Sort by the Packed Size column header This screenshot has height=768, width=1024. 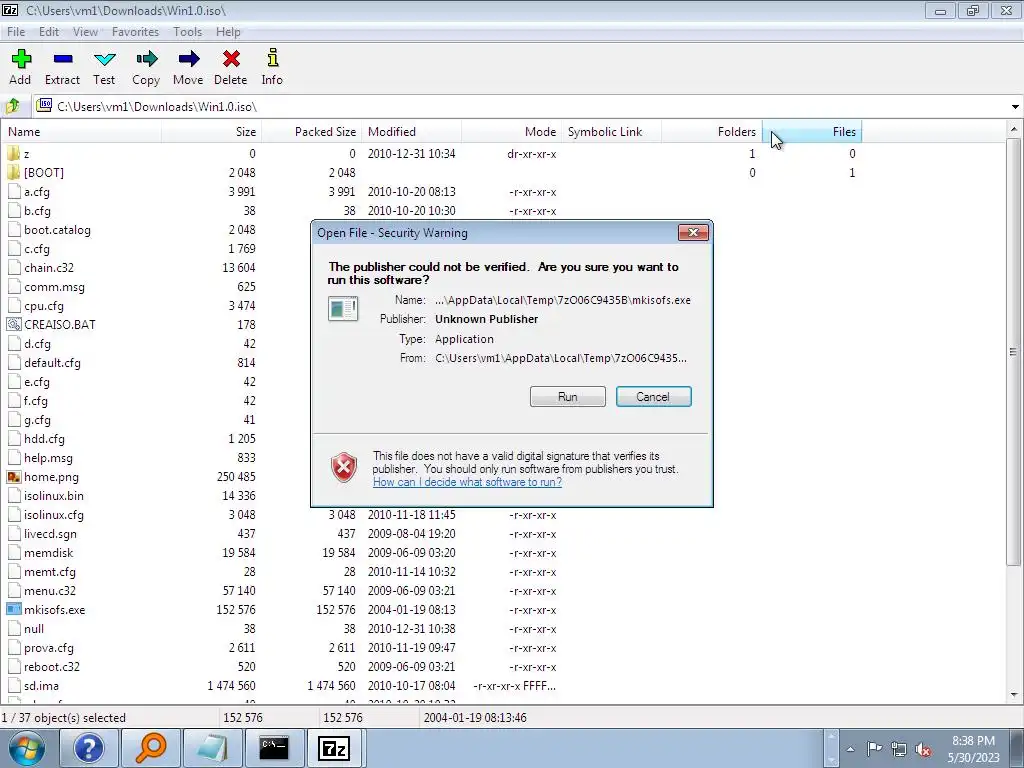[x=312, y=131]
